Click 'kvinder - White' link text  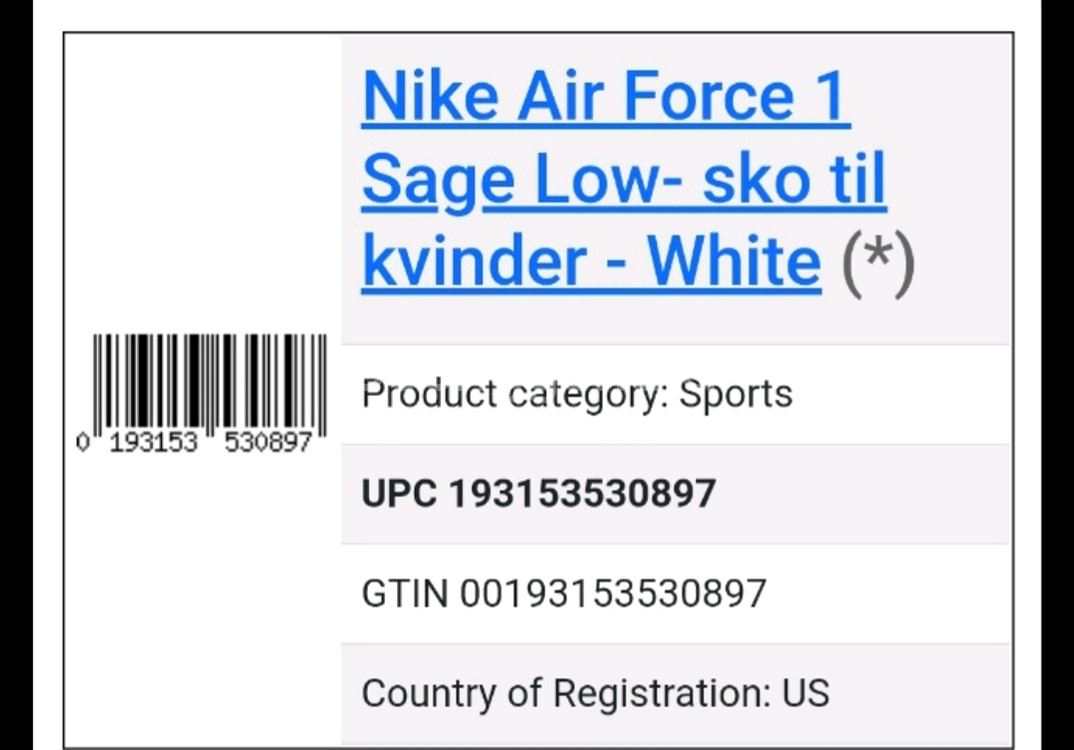pos(591,262)
